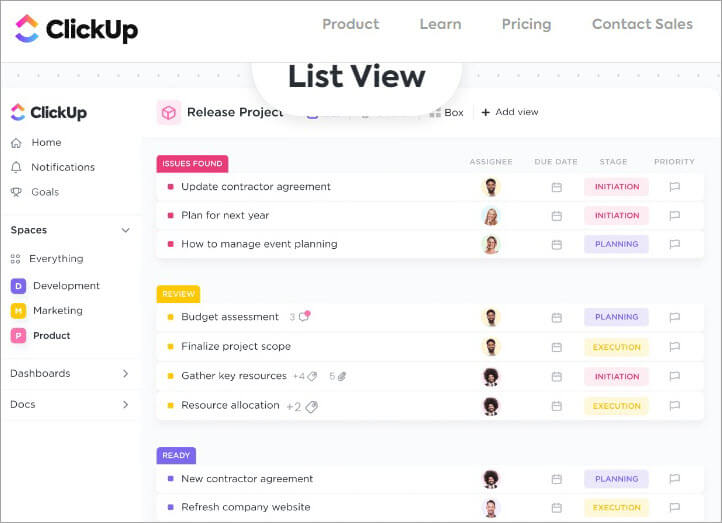Collapse the ISSUES FOUND group label
The height and width of the screenshot is (523, 722).
(x=192, y=164)
